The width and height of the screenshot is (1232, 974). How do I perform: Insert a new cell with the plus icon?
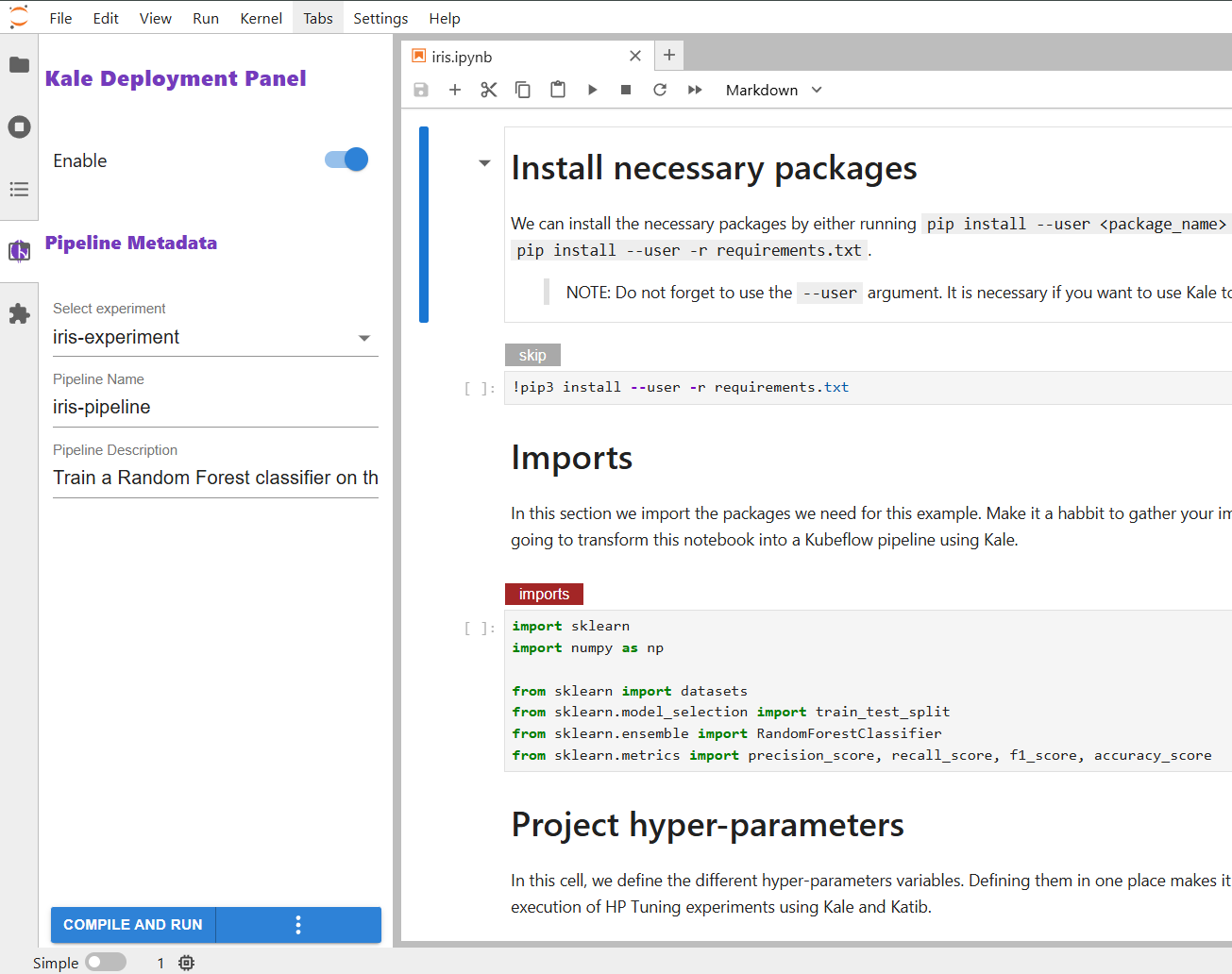click(x=454, y=90)
